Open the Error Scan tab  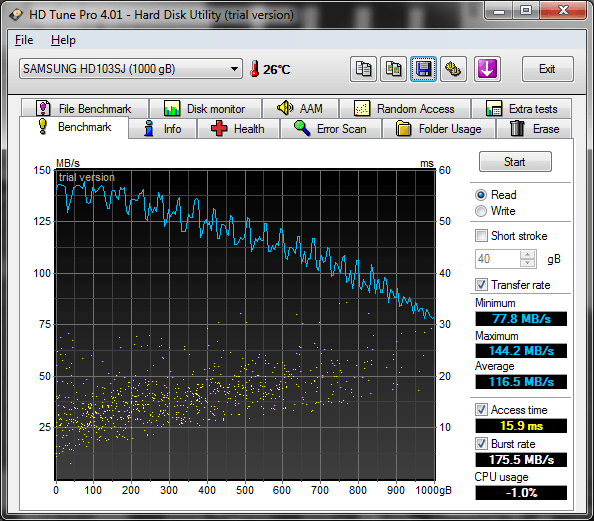(331, 129)
